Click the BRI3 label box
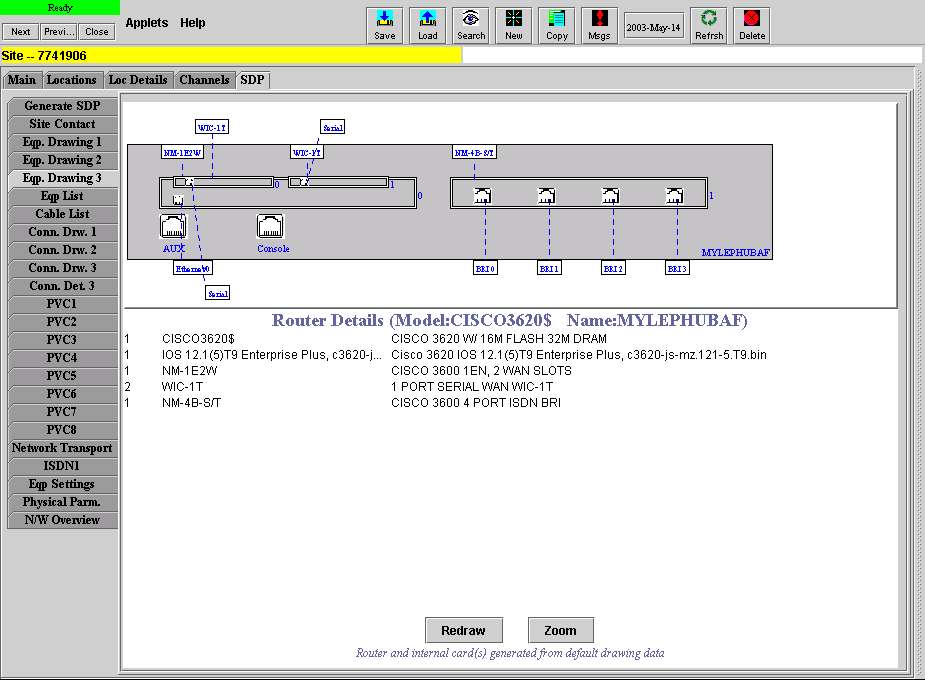Image resolution: width=925 pixels, height=680 pixels. [x=677, y=268]
